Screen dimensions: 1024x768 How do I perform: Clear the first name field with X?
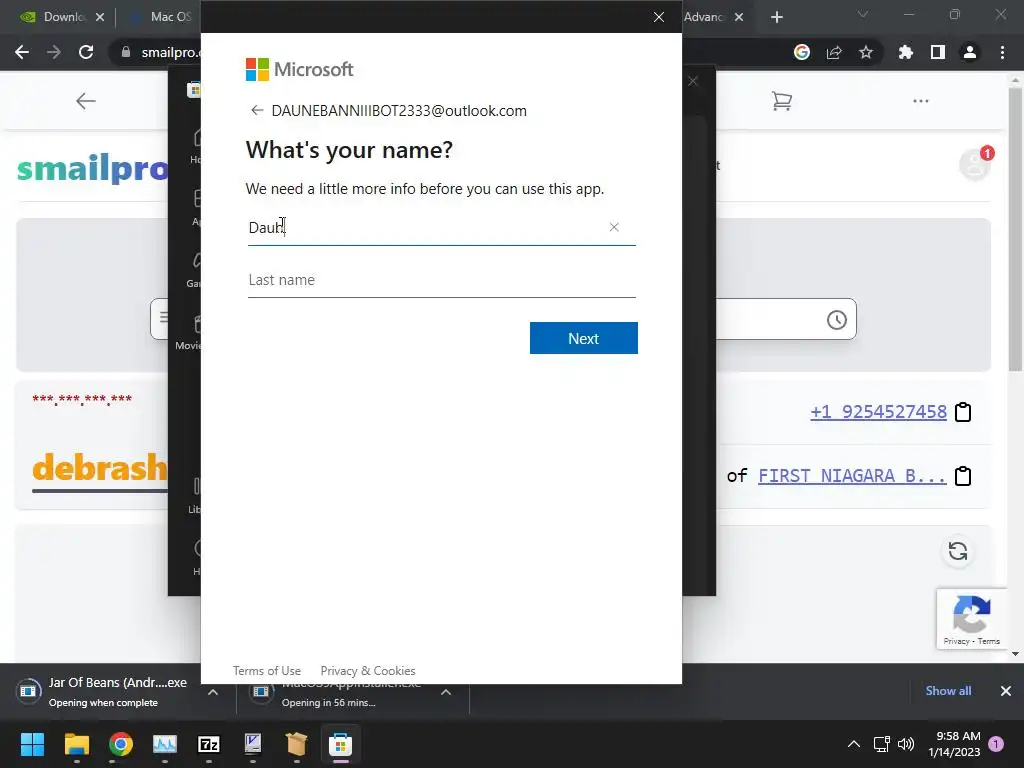[x=614, y=227]
